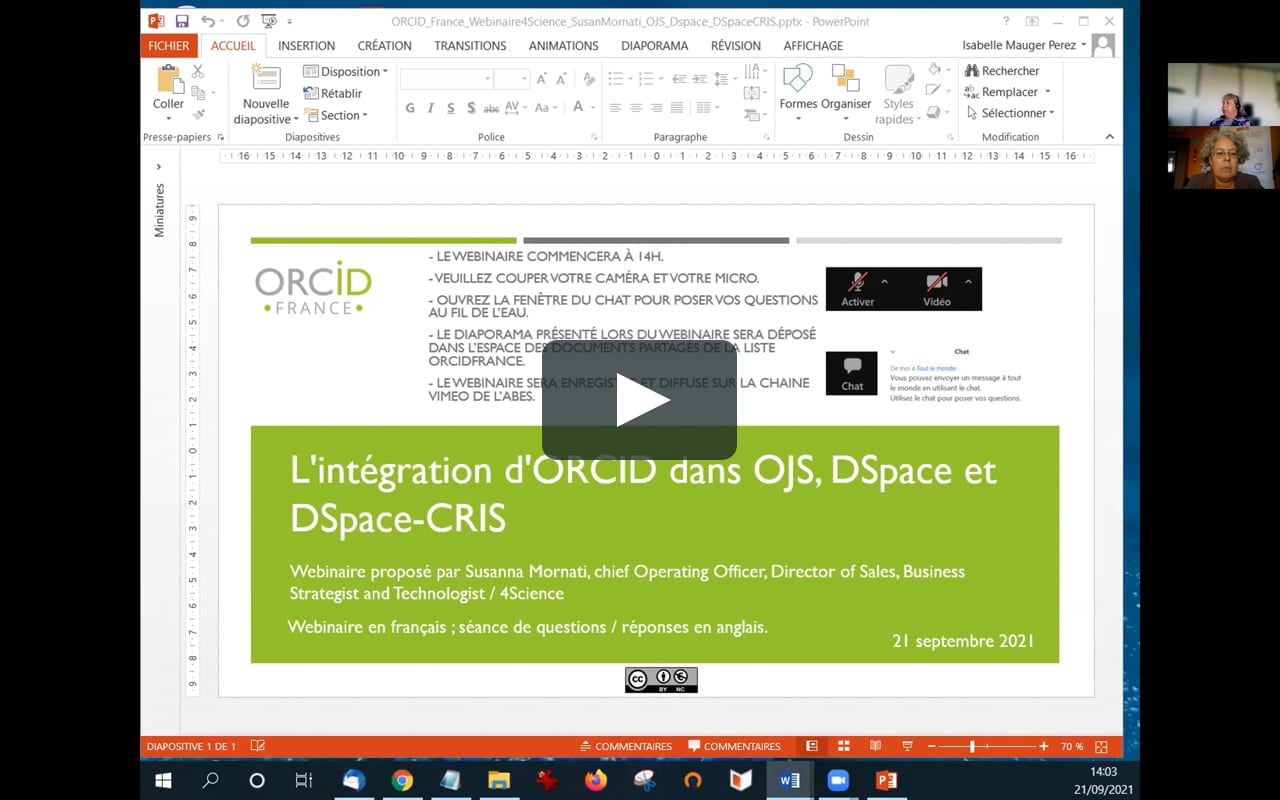The height and width of the screenshot is (800, 1280).
Task: Click the zoom slider handle in status bar
Action: pyautogui.click(x=970, y=746)
